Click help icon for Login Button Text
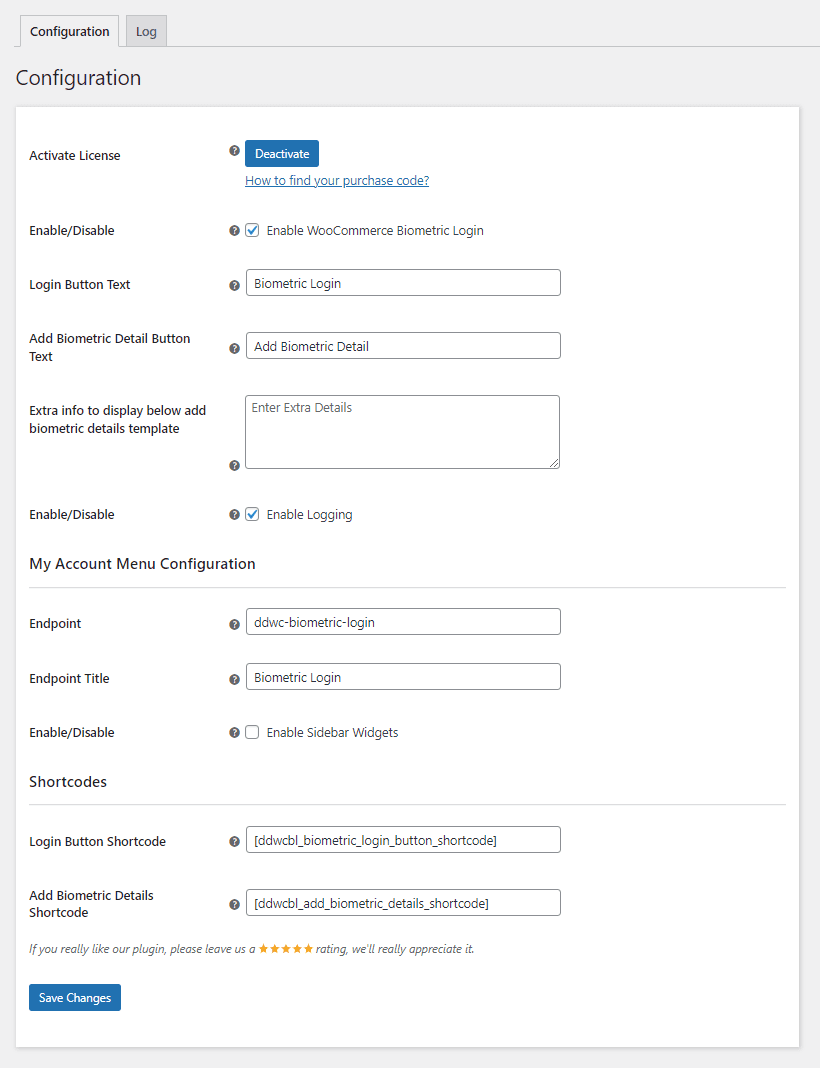Viewport: 821px width, 1069px height. (x=234, y=286)
